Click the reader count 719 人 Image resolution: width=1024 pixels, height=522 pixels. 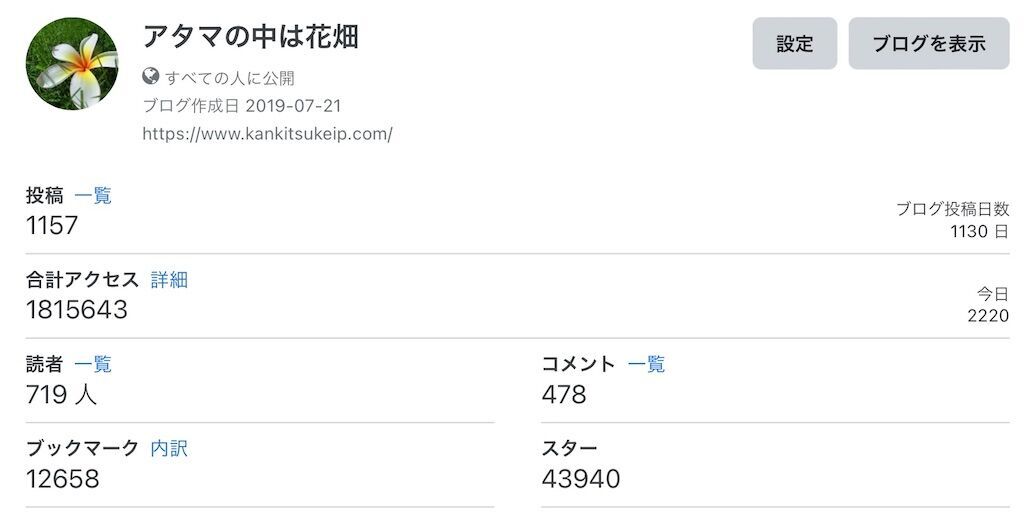[61, 394]
